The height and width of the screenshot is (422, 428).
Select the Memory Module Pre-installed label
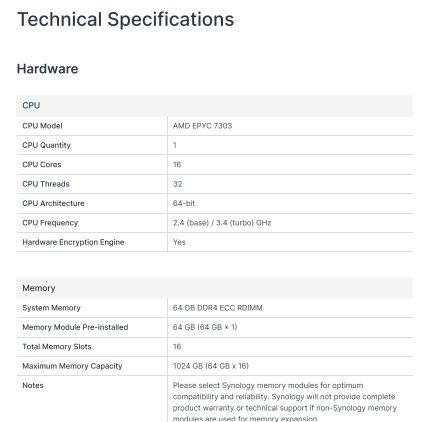tap(75, 327)
